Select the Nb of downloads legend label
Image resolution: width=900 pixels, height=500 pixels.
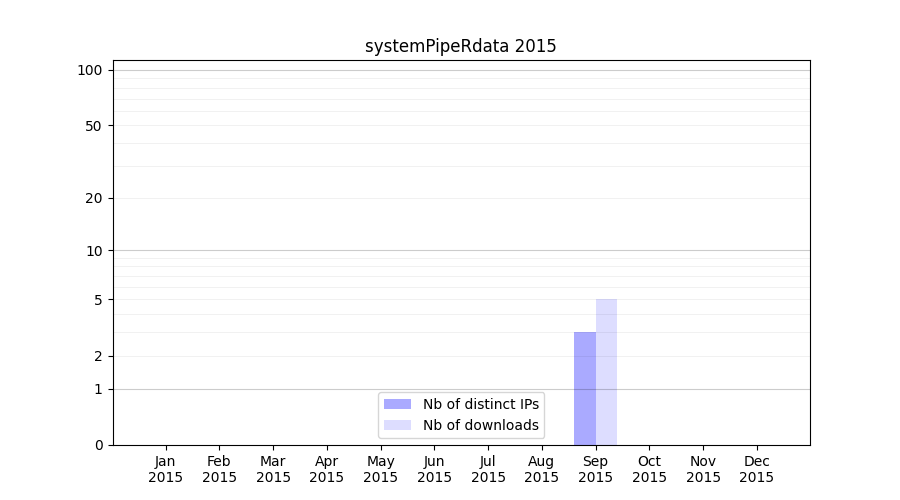click(x=480, y=425)
